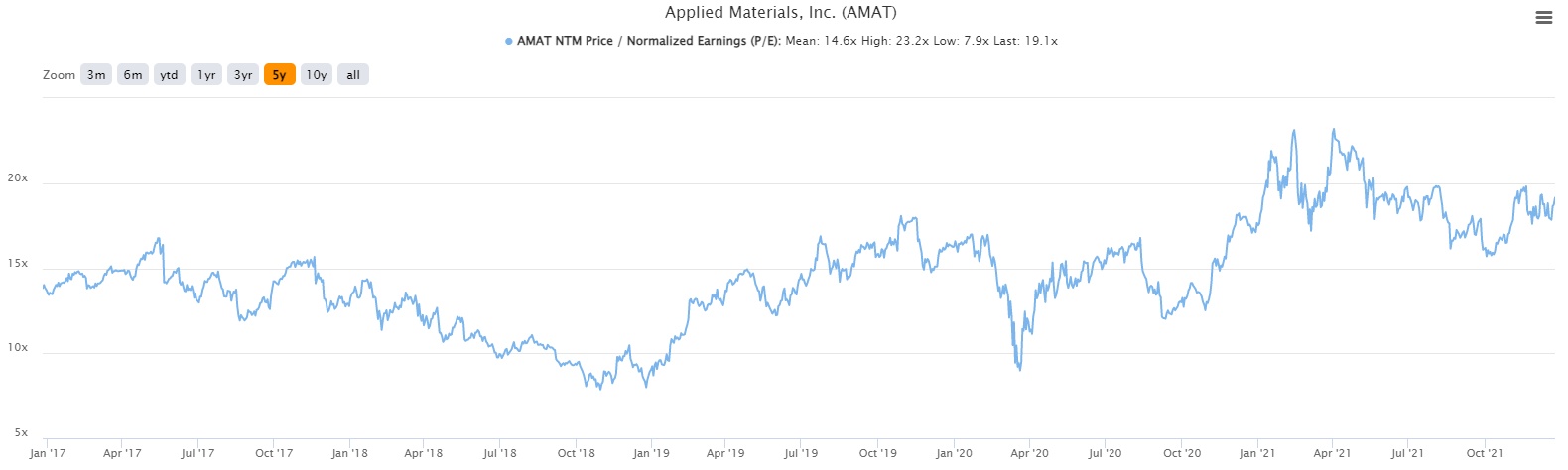Click the blue AMAT series legend dot
Image resolution: width=1568 pixels, height=470 pixels.
point(509,42)
